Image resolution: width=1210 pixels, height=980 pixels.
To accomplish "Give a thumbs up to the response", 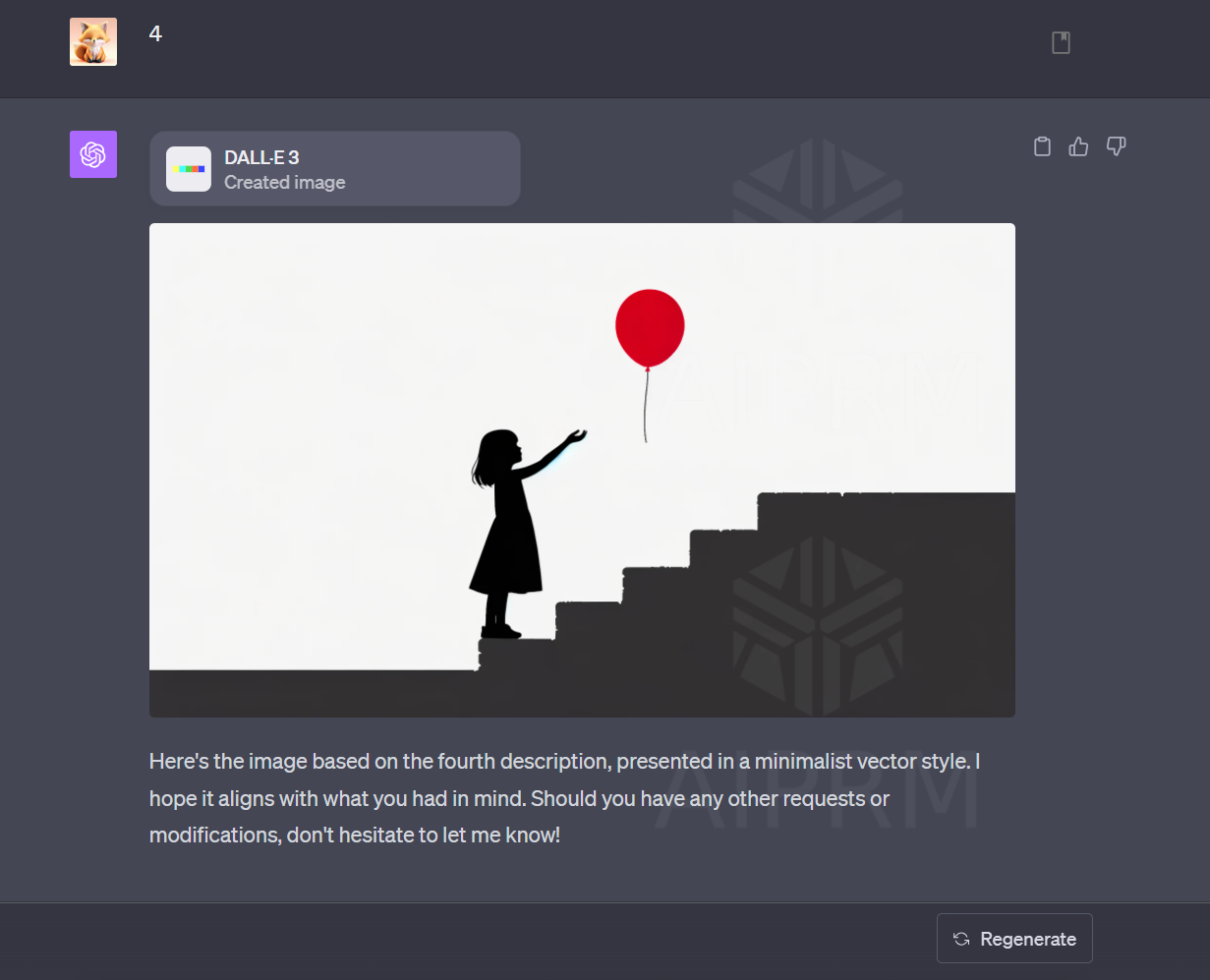I will (1078, 146).
